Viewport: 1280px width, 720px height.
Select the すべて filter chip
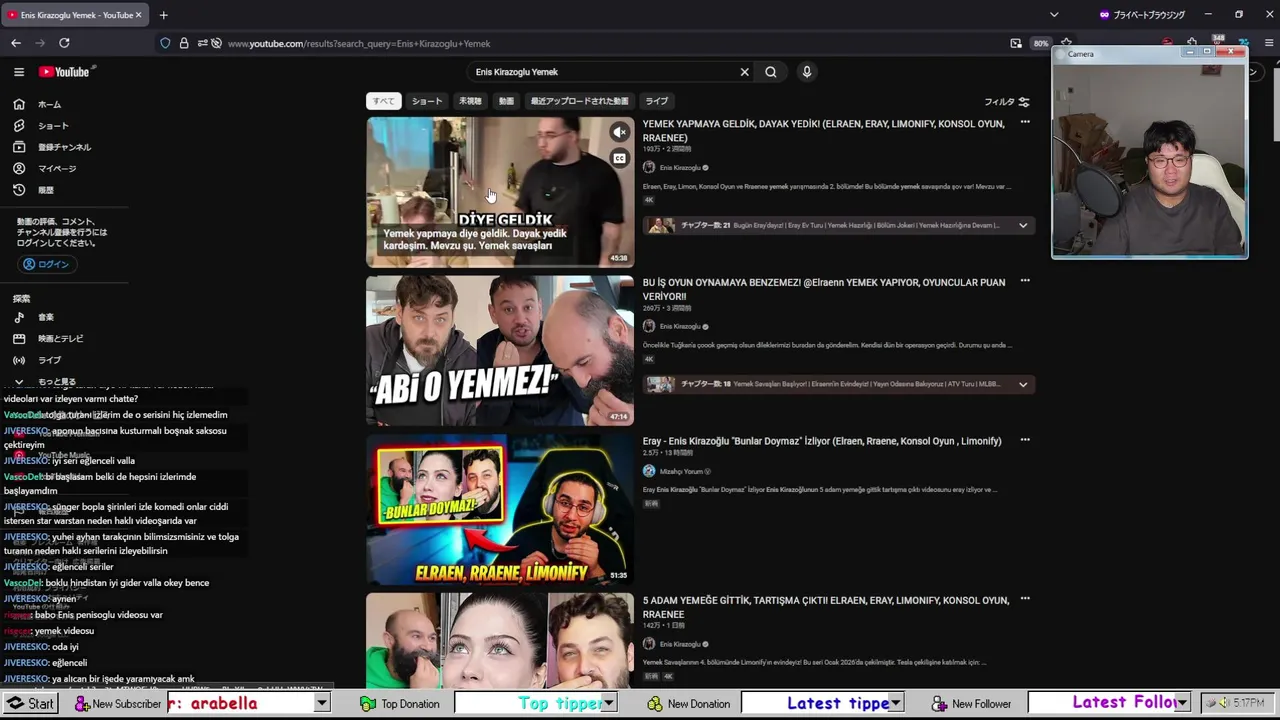tap(384, 101)
